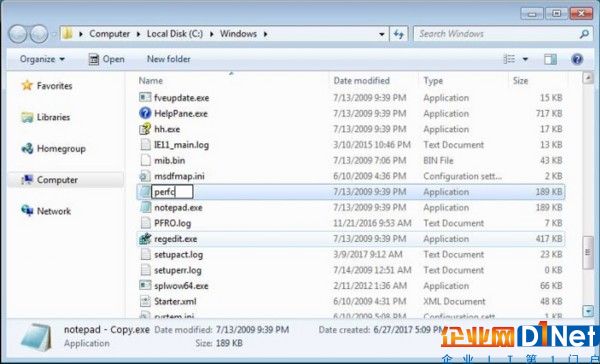The height and width of the screenshot is (364, 600).
Task: Click the folder icon in address bar
Action: [x=68, y=34]
